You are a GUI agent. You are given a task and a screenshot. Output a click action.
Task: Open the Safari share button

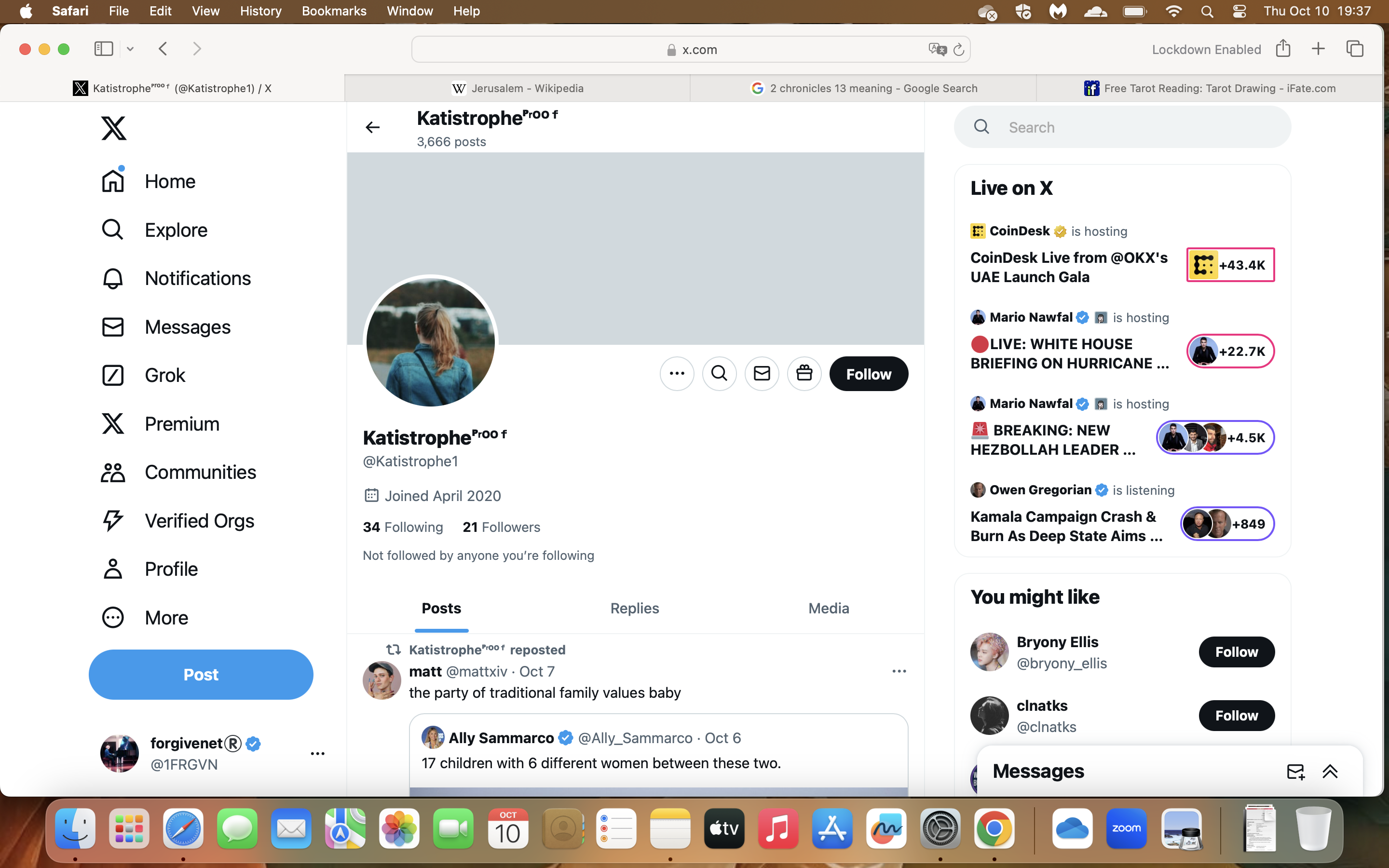click(x=1283, y=48)
